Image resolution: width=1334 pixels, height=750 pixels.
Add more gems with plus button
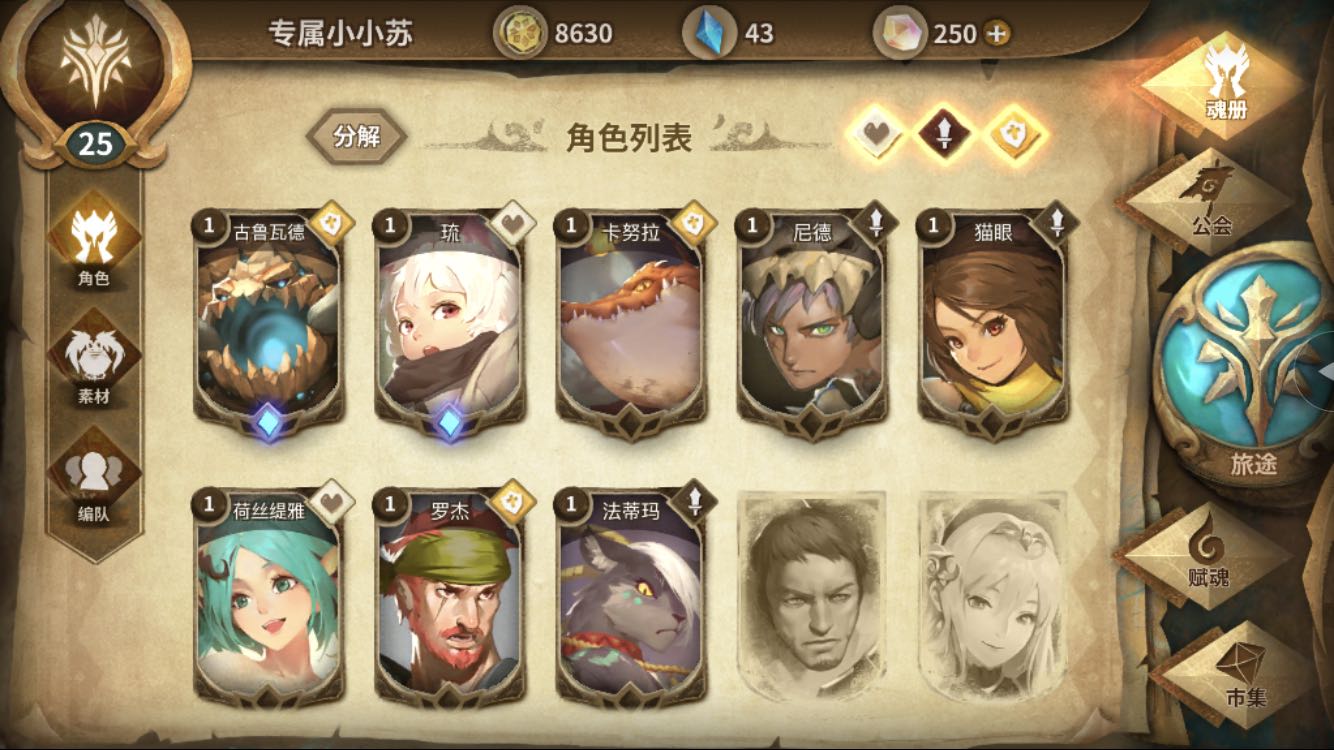[996, 33]
